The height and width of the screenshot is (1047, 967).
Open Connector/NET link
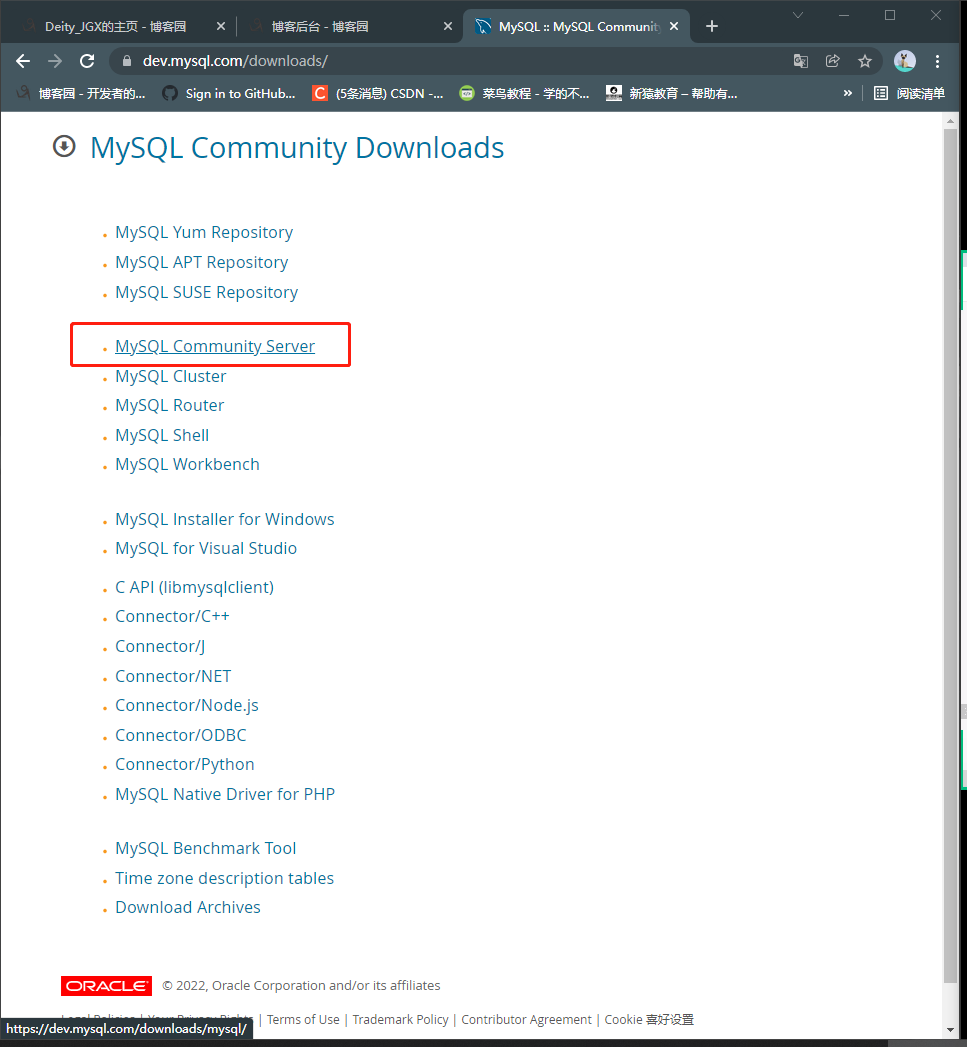pyautogui.click(x=173, y=676)
